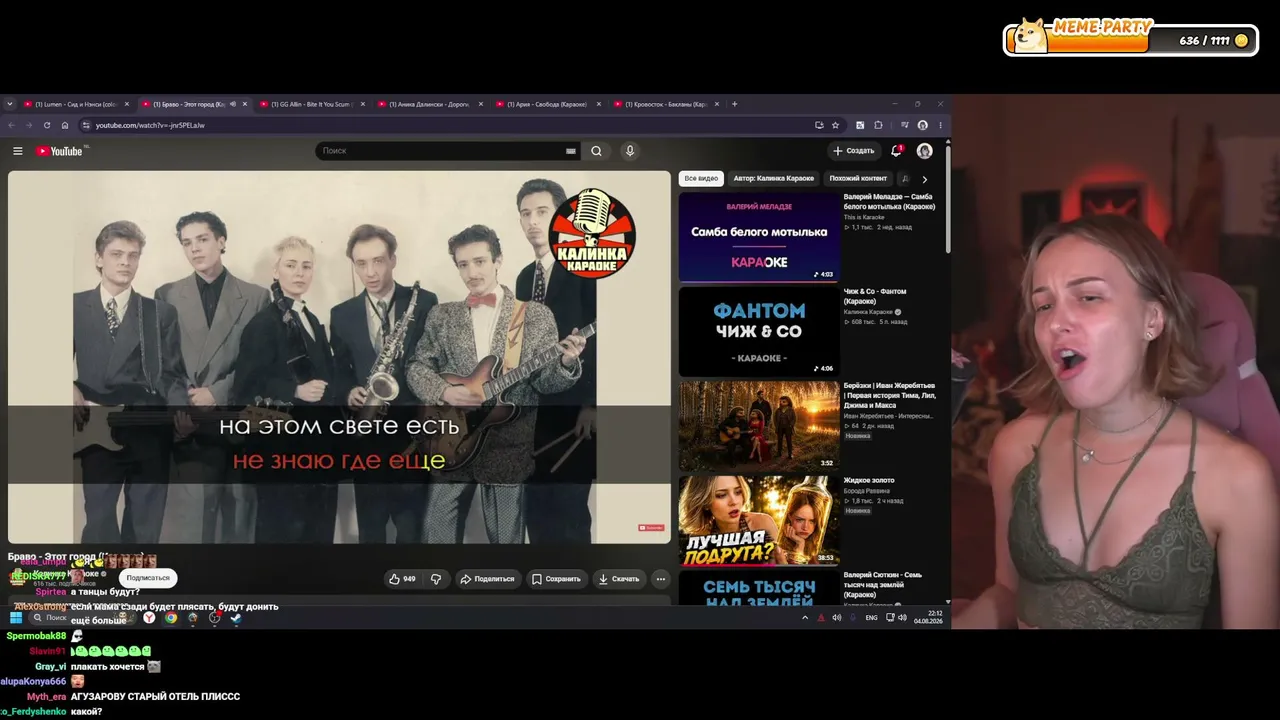Open a new browser tab
Screen dimensions: 1280x720
pyautogui.click(x=734, y=104)
